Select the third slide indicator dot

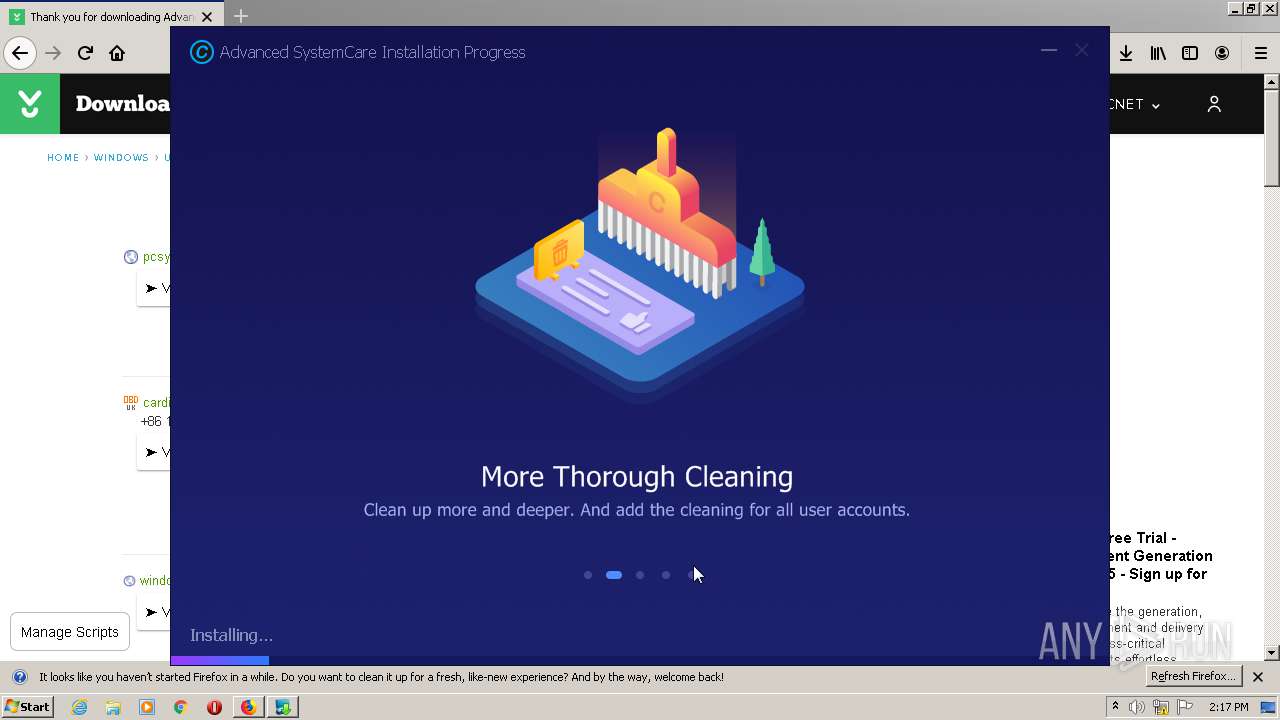point(640,575)
